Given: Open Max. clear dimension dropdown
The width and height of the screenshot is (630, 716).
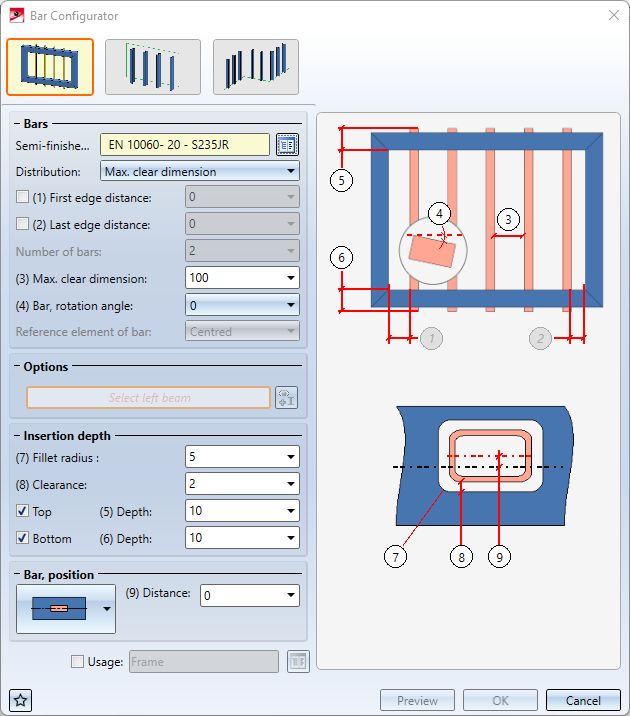Looking at the screenshot, I should point(291,278).
